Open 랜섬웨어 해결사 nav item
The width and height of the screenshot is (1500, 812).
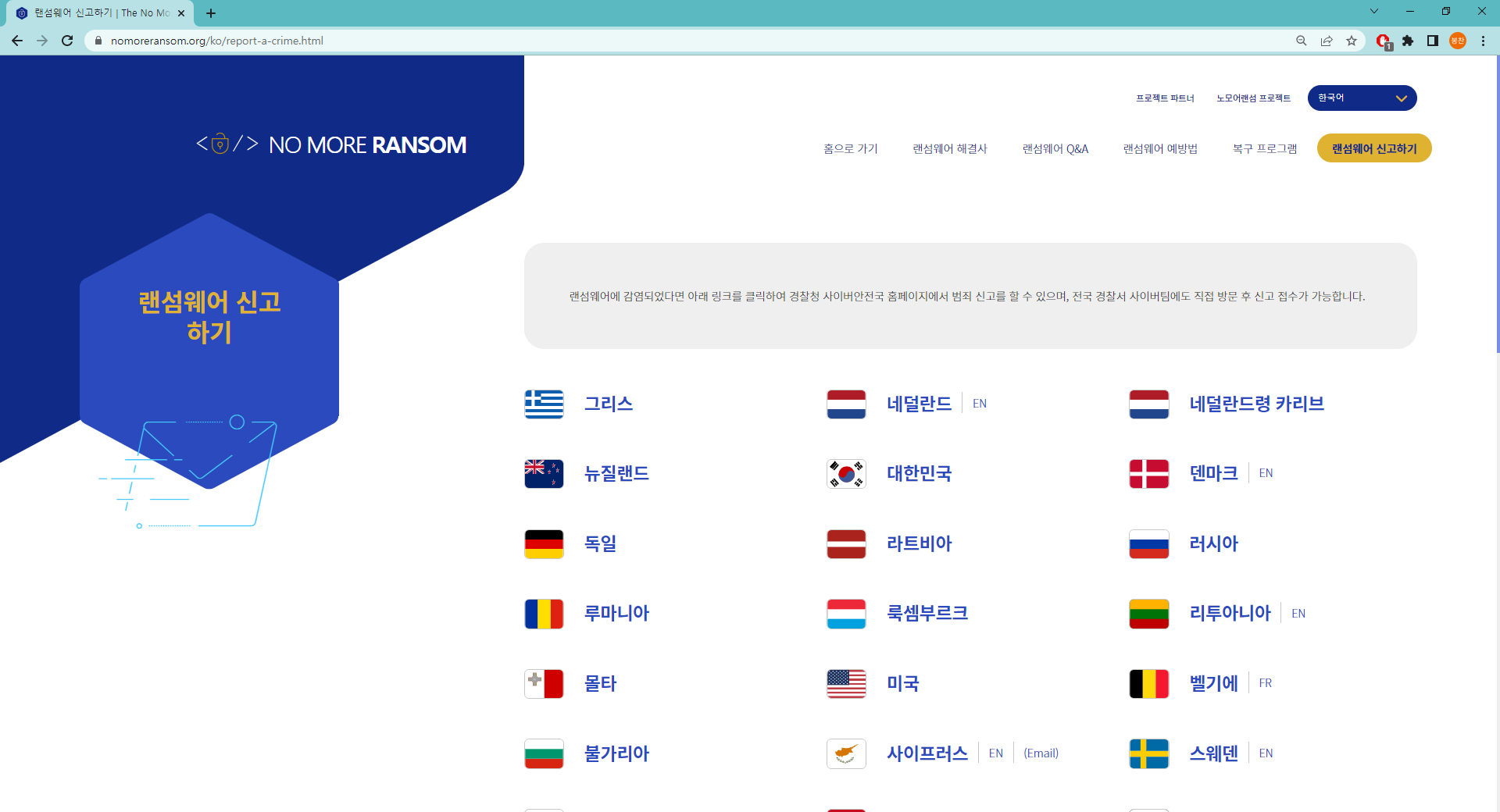950,148
